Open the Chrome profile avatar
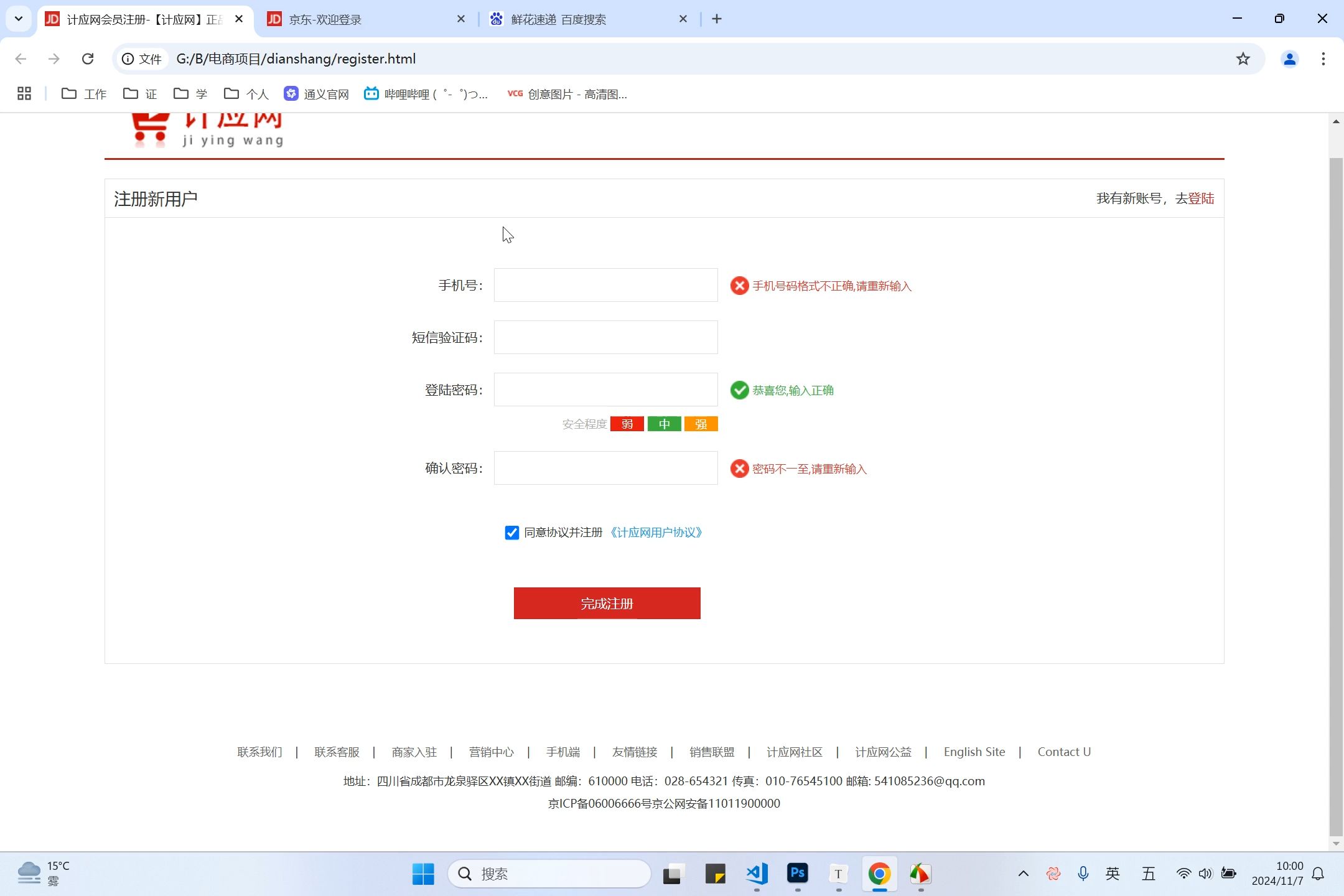1344x896 pixels. click(1289, 58)
